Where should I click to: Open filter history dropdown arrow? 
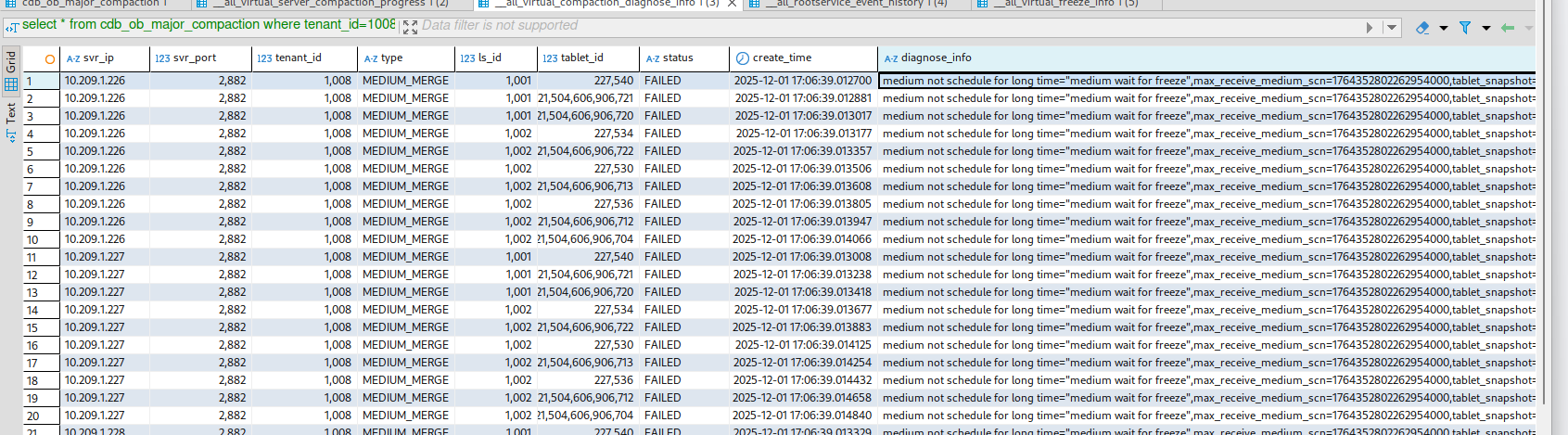pyautogui.click(x=1391, y=28)
